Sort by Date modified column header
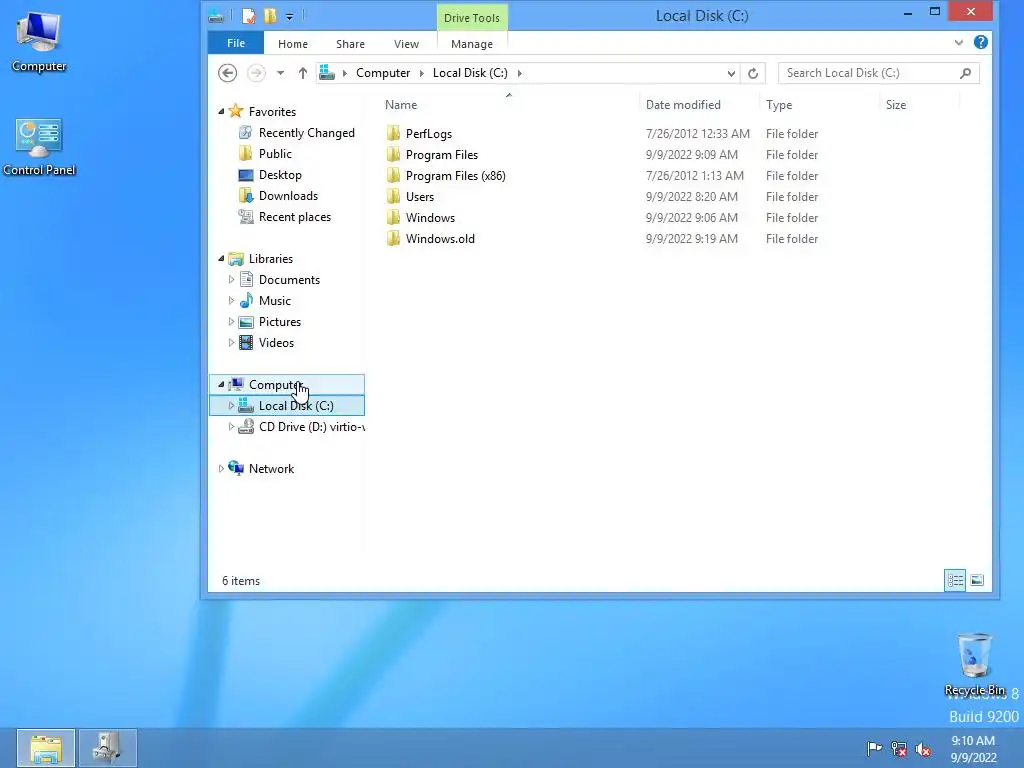Image resolution: width=1024 pixels, height=768 pixels. [699, 104]
